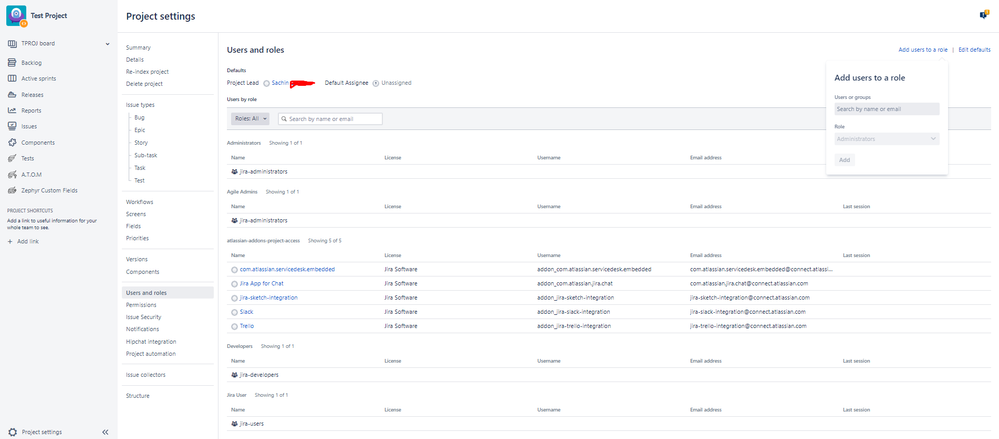The width and height of the screenshot is (999, 439).
Task: Focus the Users or groups search field
Action: 887,109
